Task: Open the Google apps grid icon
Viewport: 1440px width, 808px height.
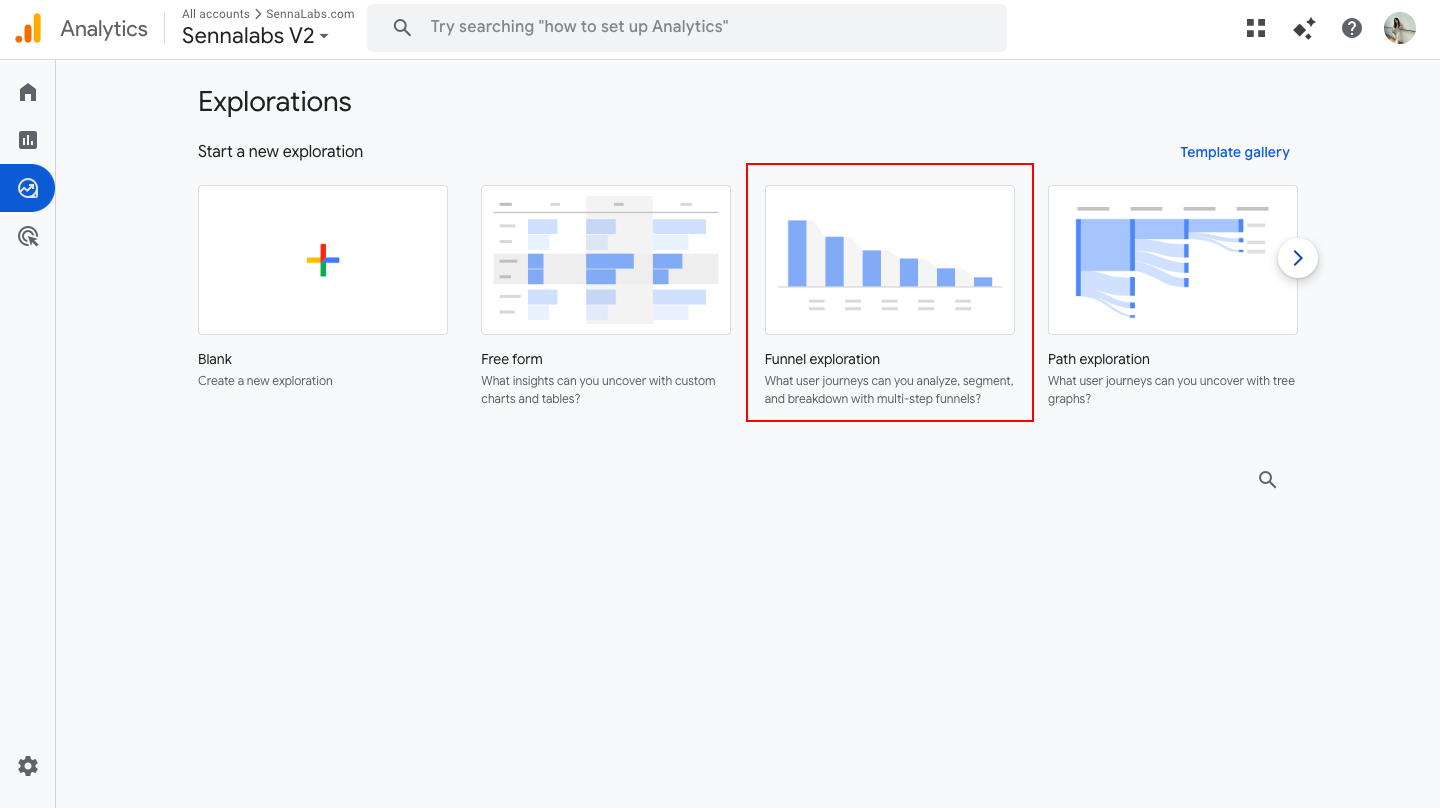Action: coord(1256,28)
